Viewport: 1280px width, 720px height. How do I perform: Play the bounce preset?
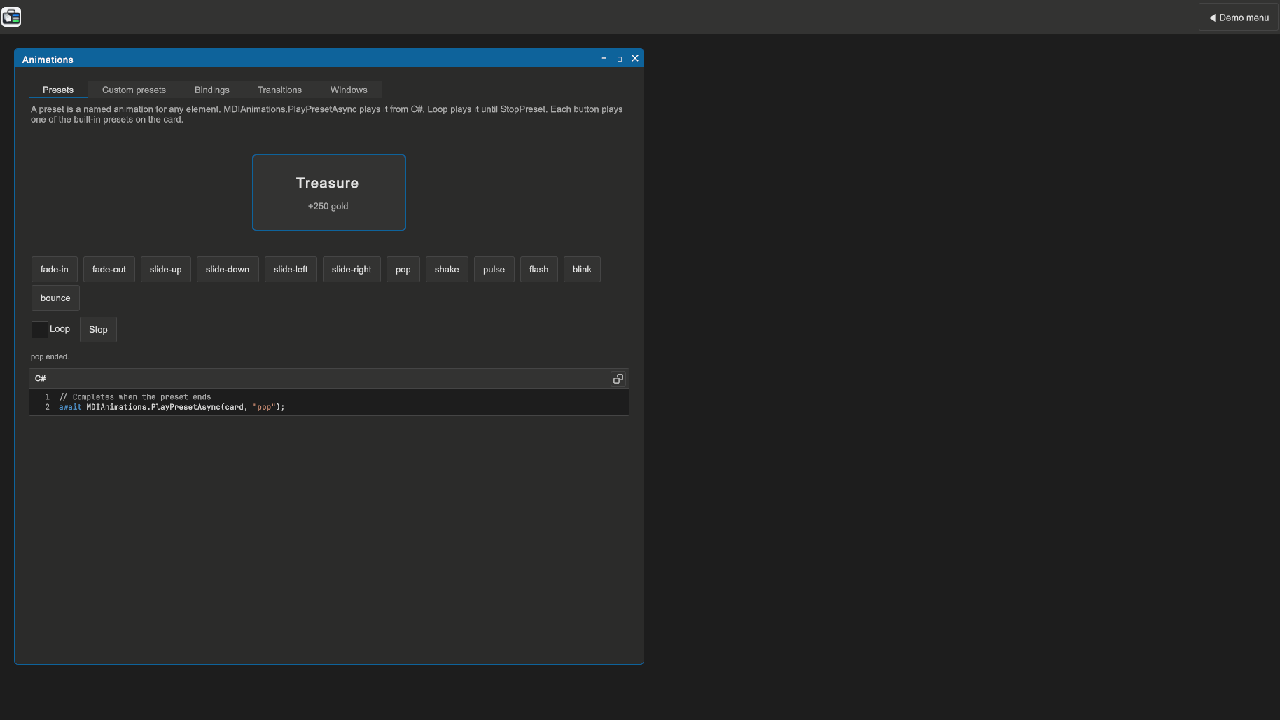coord(55,298)
